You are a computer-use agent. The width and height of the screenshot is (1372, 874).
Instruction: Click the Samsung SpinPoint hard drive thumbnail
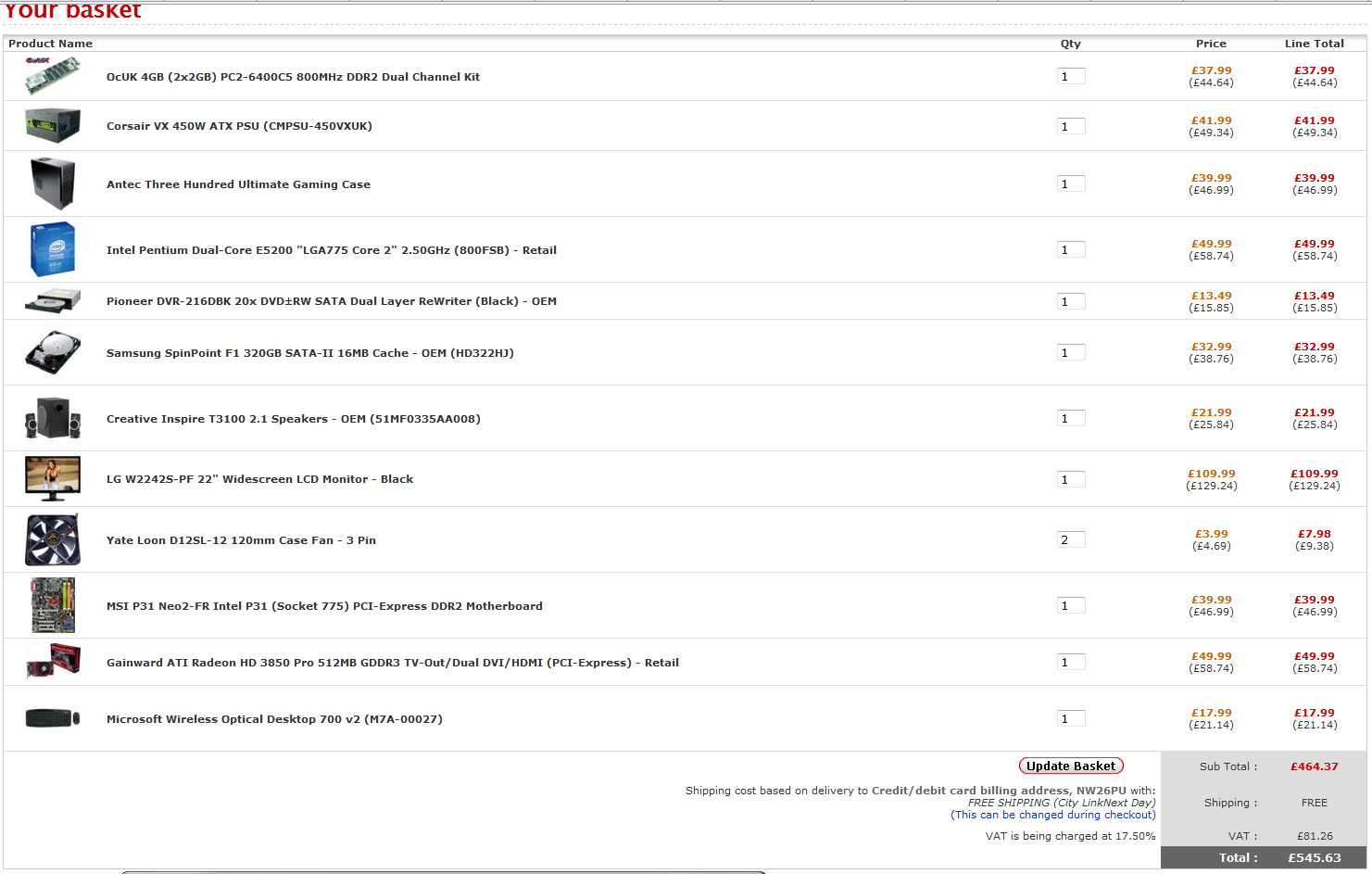click(x=53, y=352)
